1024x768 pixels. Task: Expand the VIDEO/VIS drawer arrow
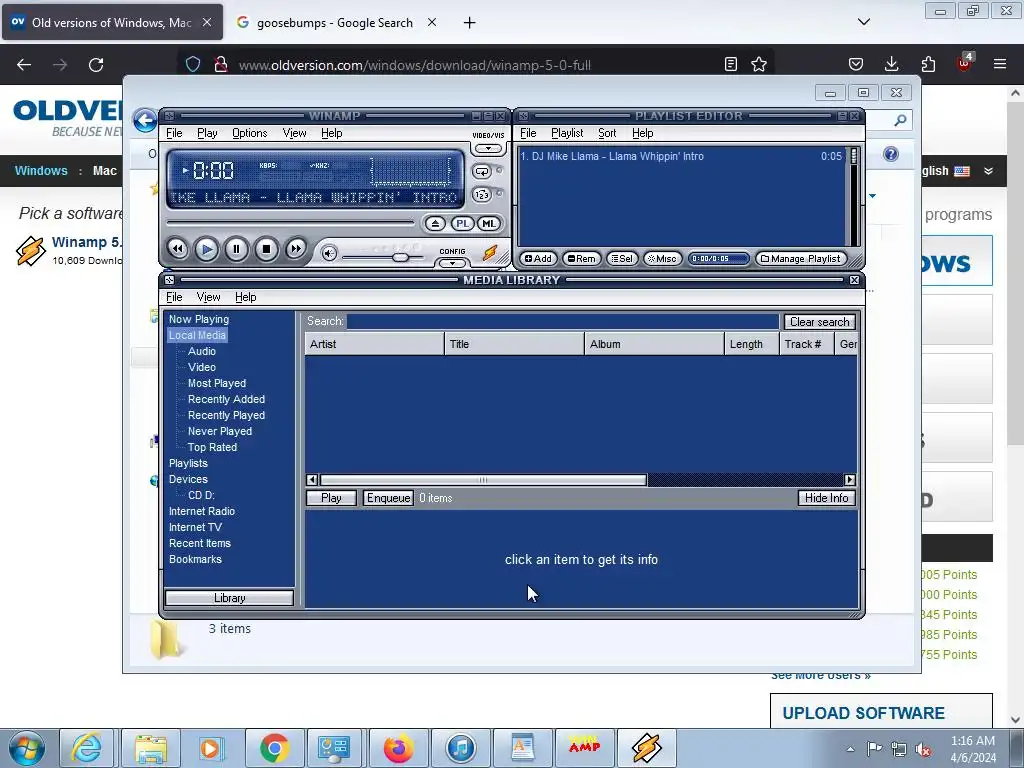pos(488,148)
